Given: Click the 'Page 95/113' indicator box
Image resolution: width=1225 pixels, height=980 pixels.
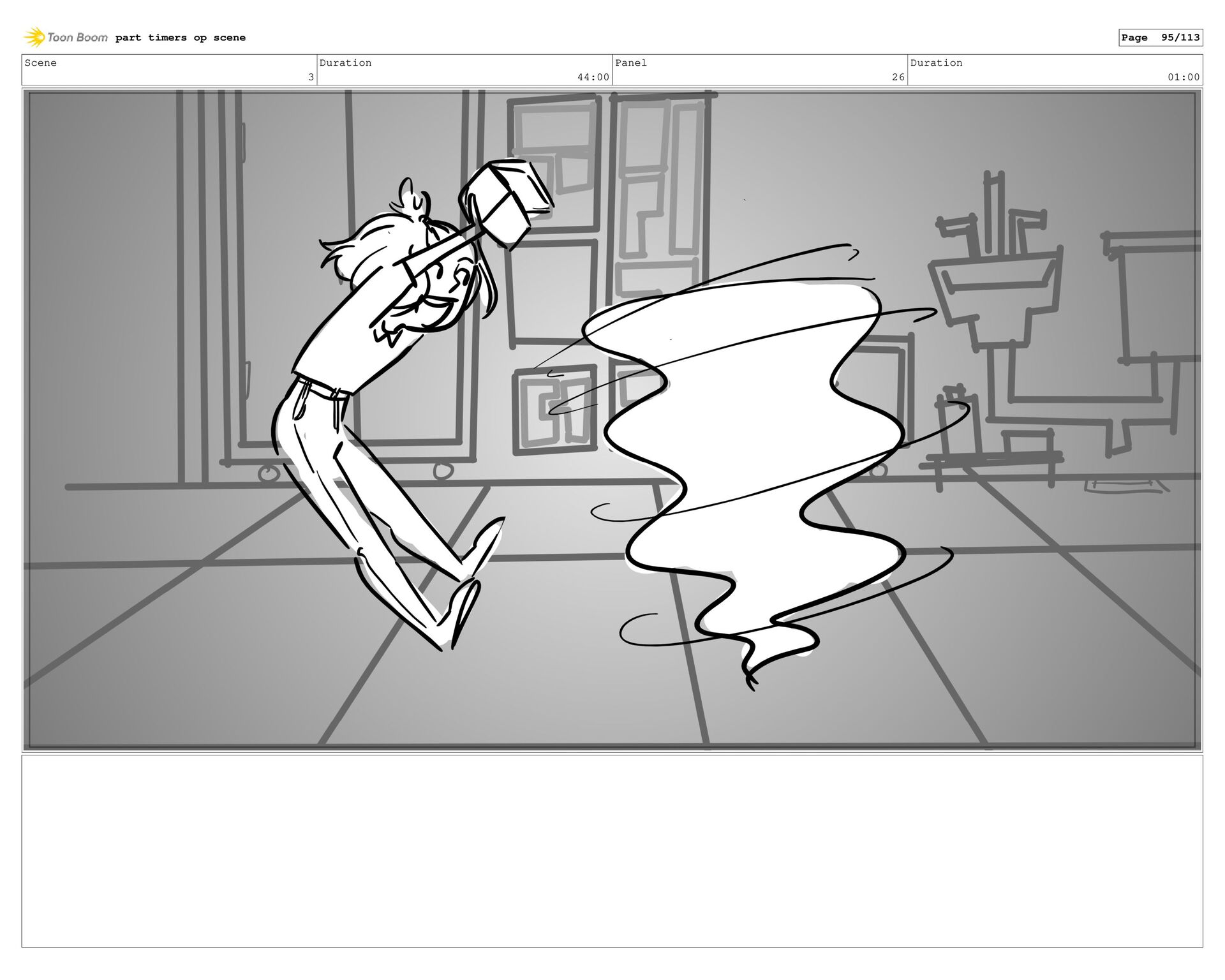Looking at the screenshot, I should pyautogui.click(x=1161, y=38).
